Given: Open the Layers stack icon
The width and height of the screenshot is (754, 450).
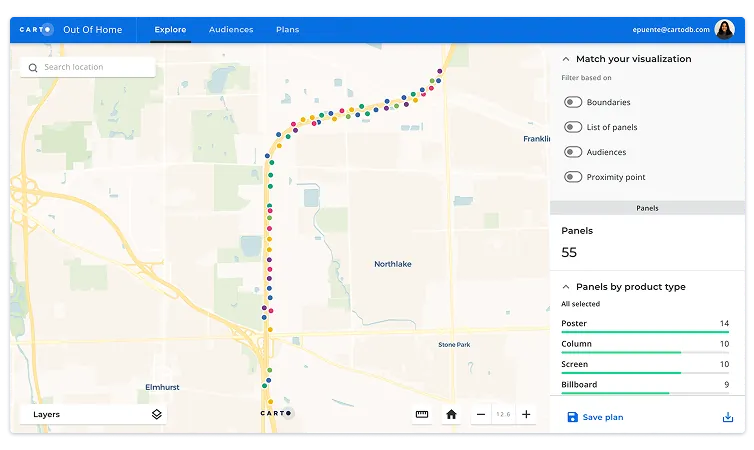Looking at the screenshot, I should [157, 414].
